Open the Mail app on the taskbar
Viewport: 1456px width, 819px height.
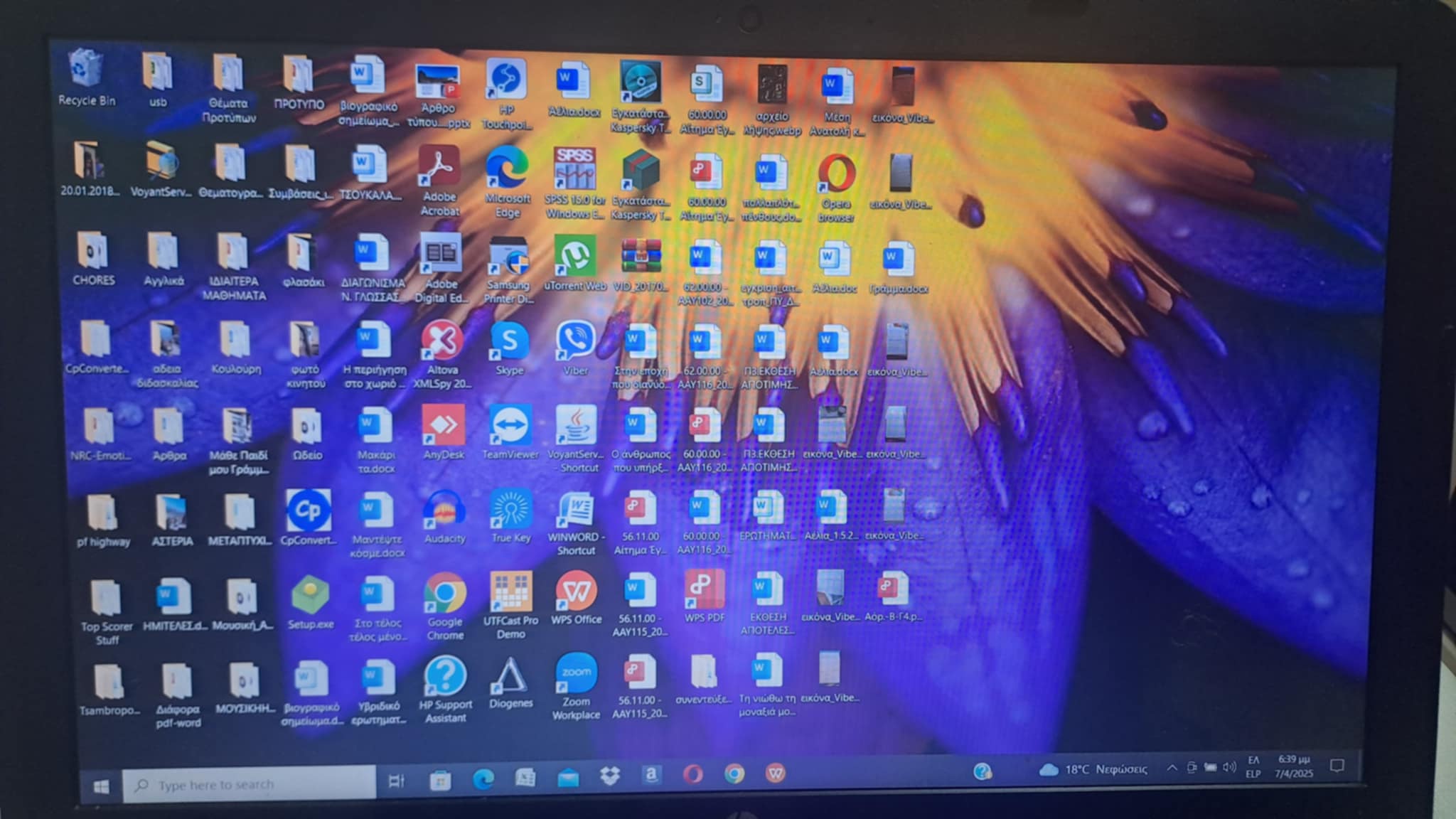coord(568,777)
